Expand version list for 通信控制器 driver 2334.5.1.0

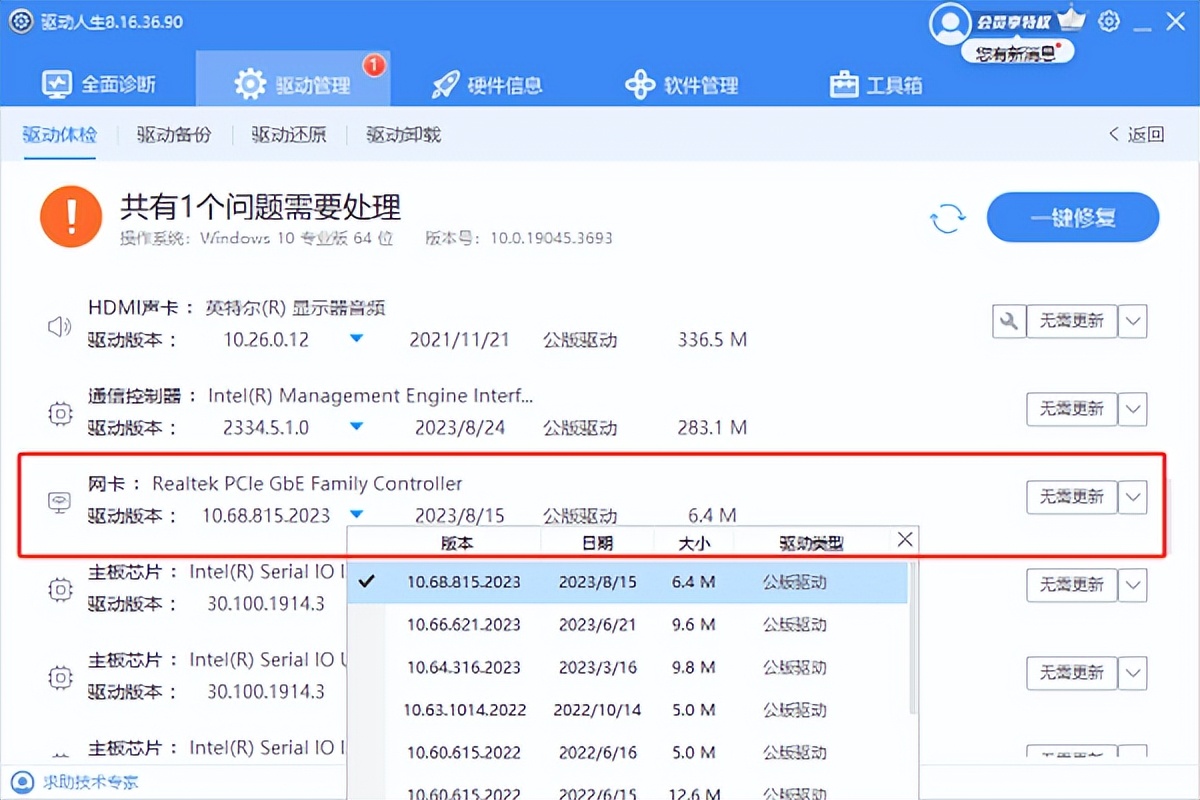pyautogui.click(x=358, y=427)
